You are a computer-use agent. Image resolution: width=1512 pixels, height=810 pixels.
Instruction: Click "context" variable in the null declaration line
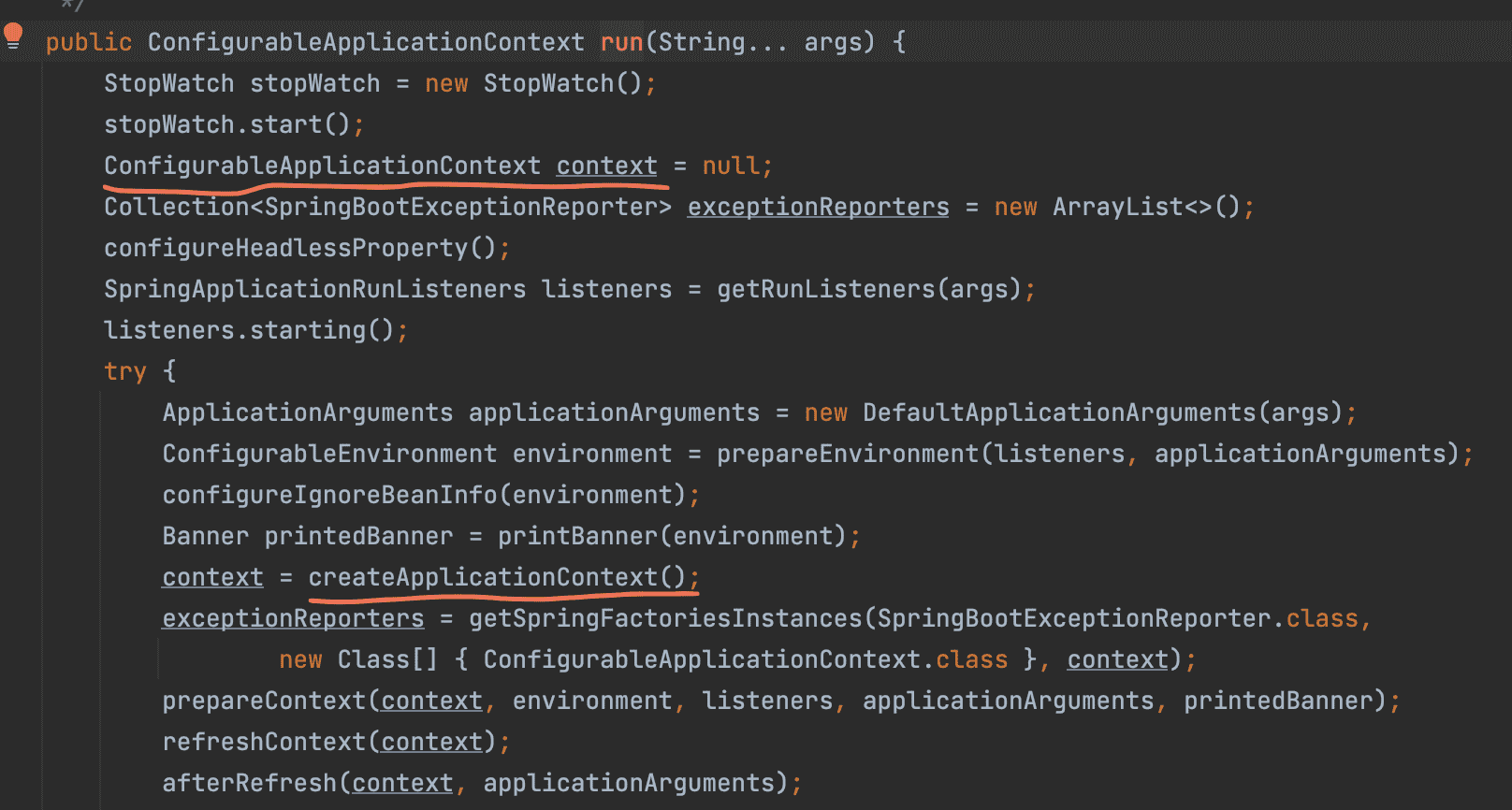point(607,166)
